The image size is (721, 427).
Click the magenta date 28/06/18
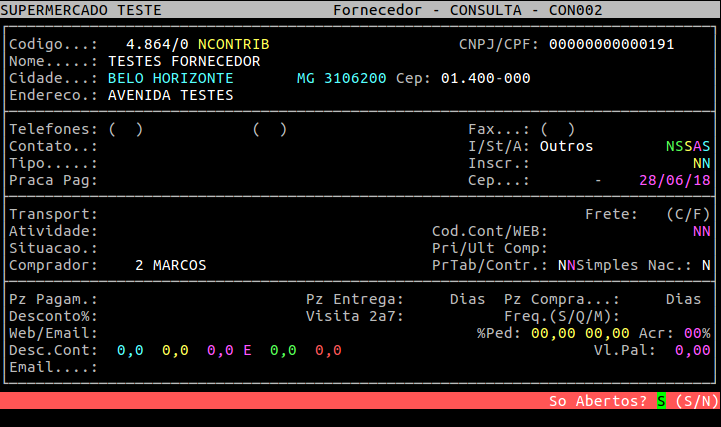674,180
